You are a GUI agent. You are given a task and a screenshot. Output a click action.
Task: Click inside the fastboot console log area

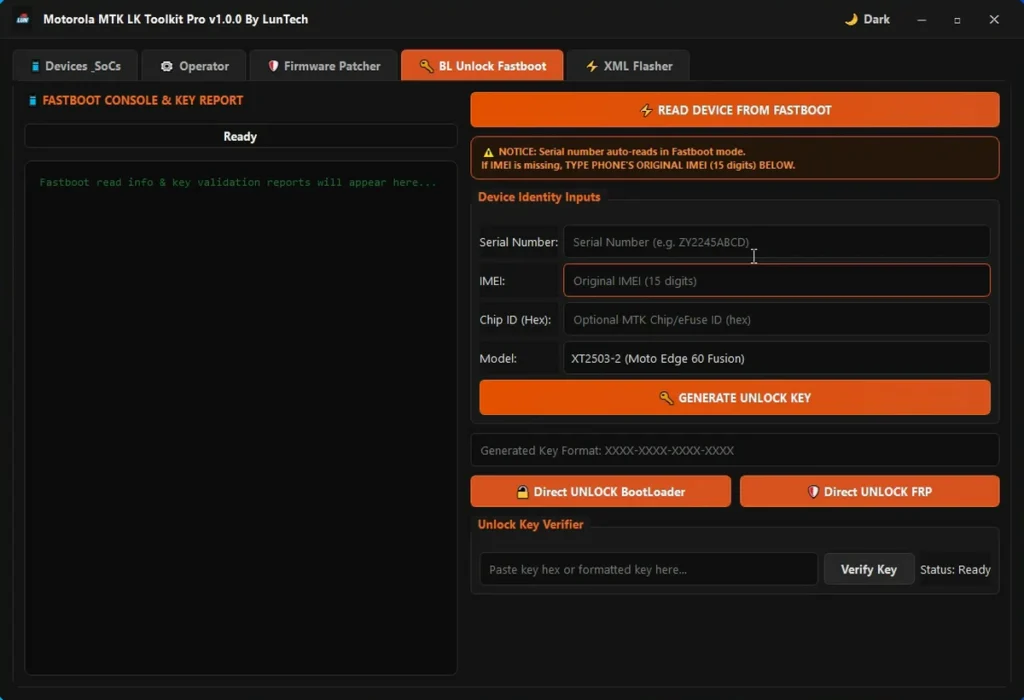pos(241,418)
